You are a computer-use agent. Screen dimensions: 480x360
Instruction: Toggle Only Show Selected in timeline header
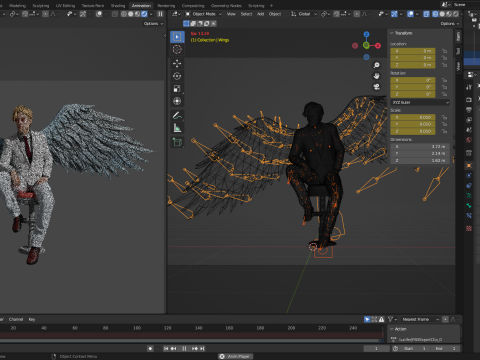(x=367, y=319)
